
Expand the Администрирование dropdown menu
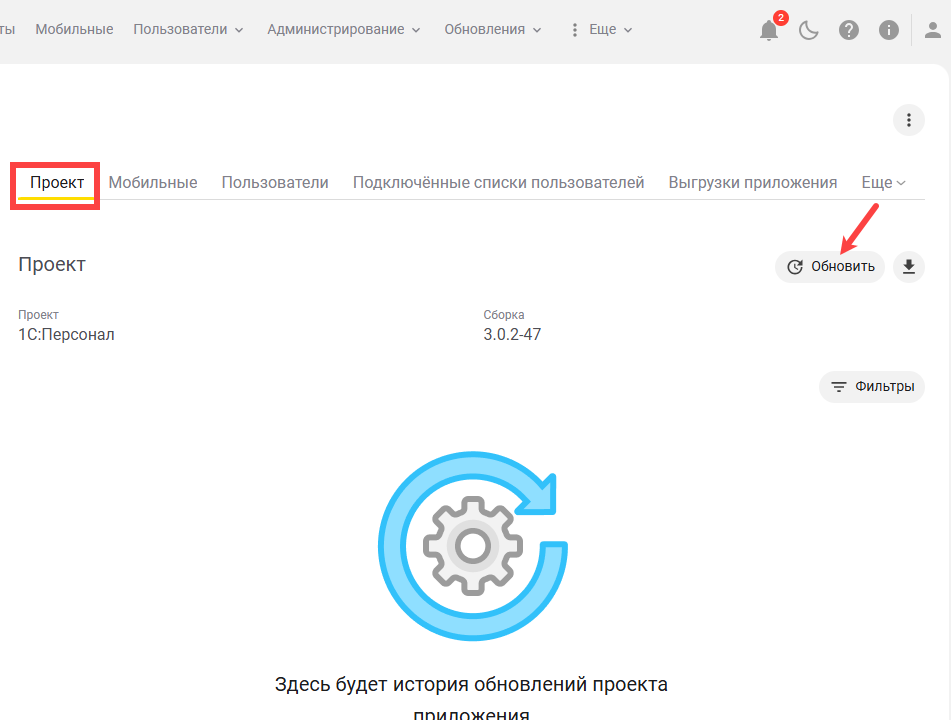(343, 30)
